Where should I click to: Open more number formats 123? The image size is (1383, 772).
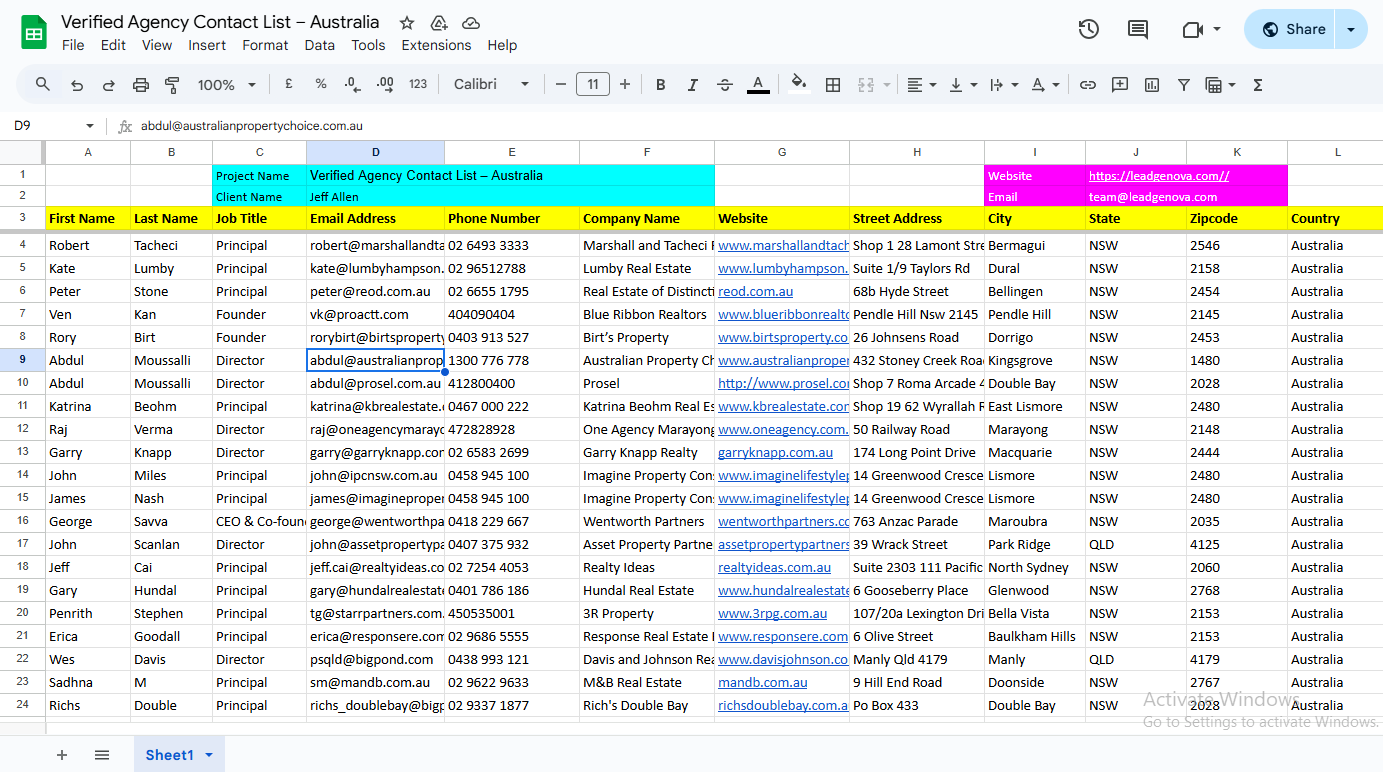(x=418, y=85)
